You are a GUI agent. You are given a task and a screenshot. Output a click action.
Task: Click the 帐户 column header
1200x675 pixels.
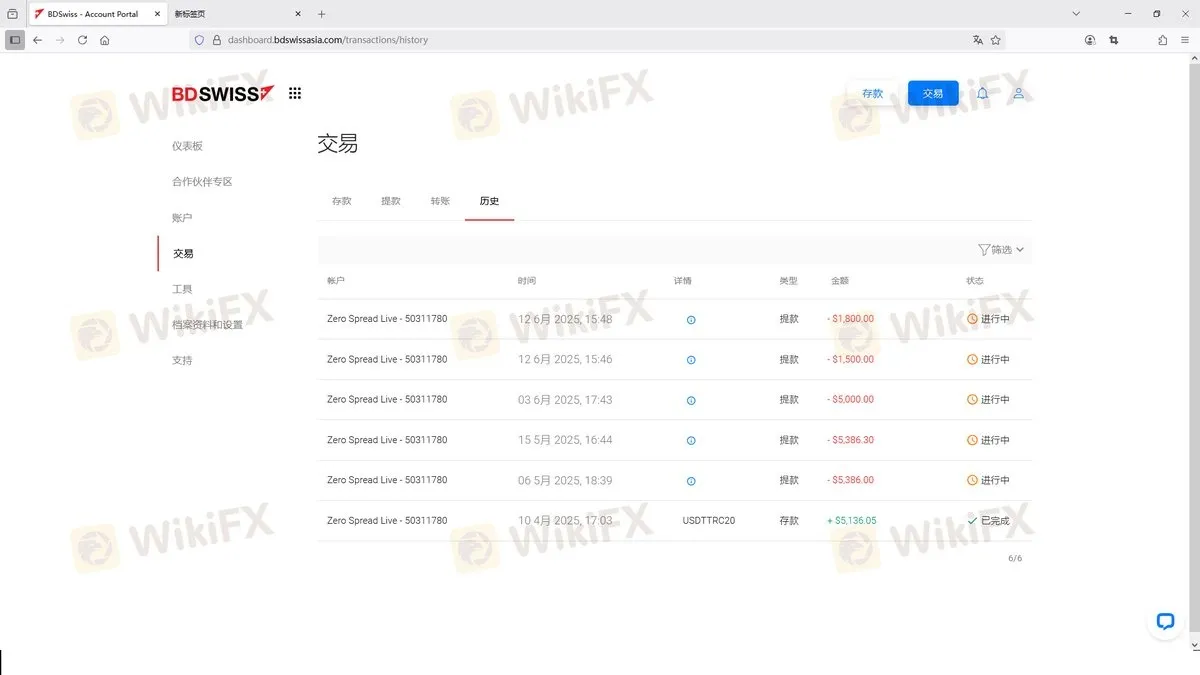point(336,281)
